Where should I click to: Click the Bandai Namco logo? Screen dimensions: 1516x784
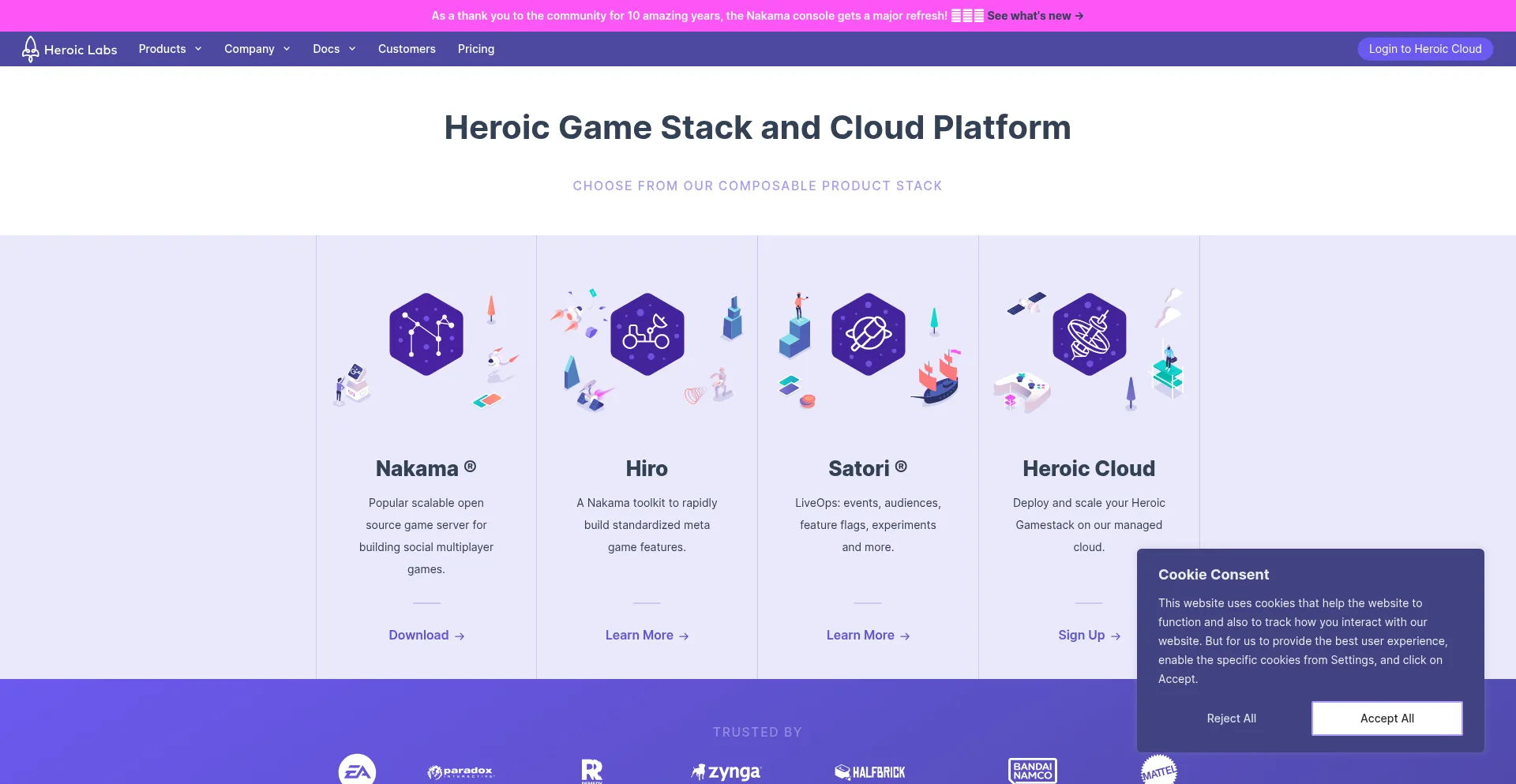coord(1032,771)
